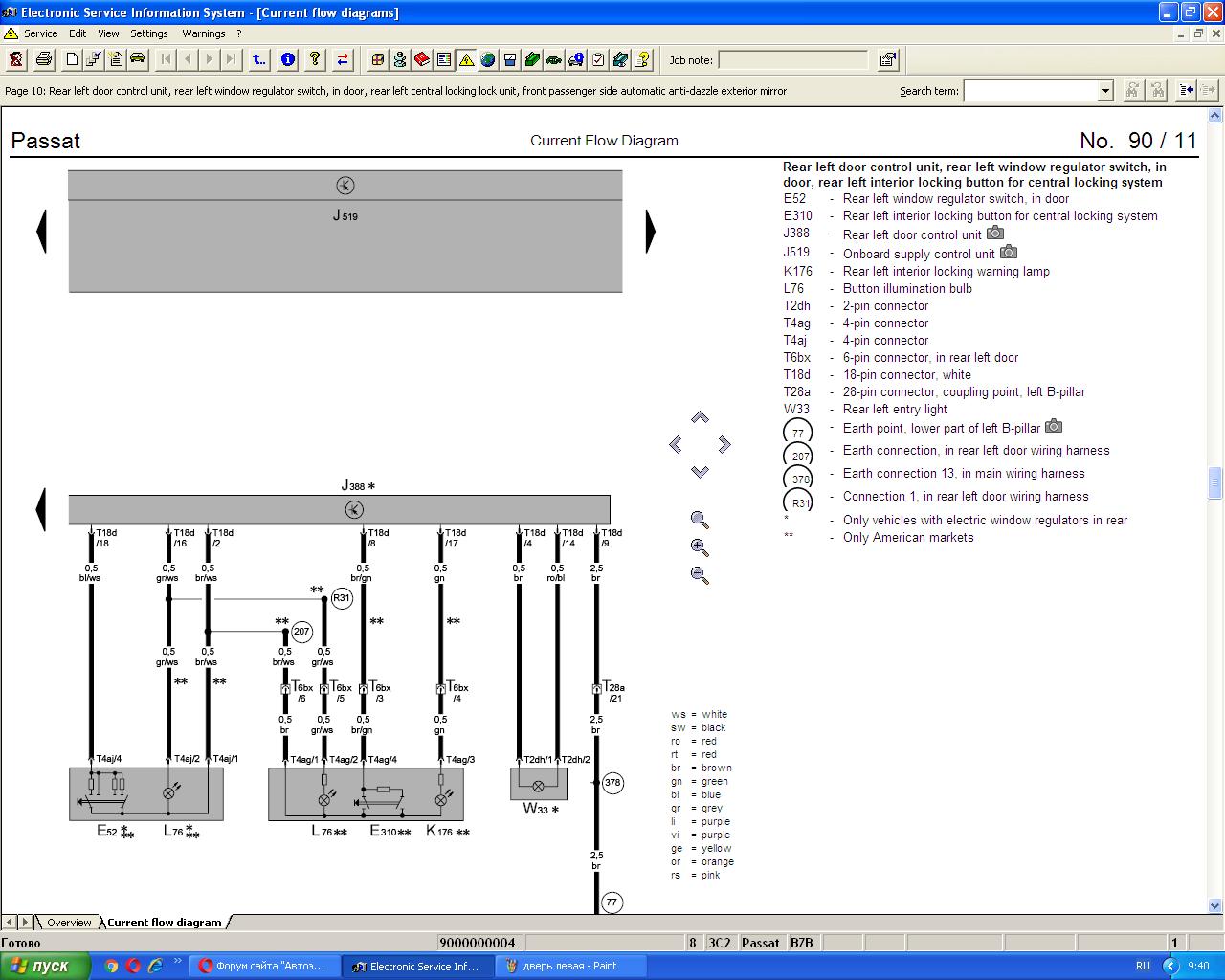This screenshot has height=980, width=1225.
Task: Open the Settings menu
Action: pos(149,33)
